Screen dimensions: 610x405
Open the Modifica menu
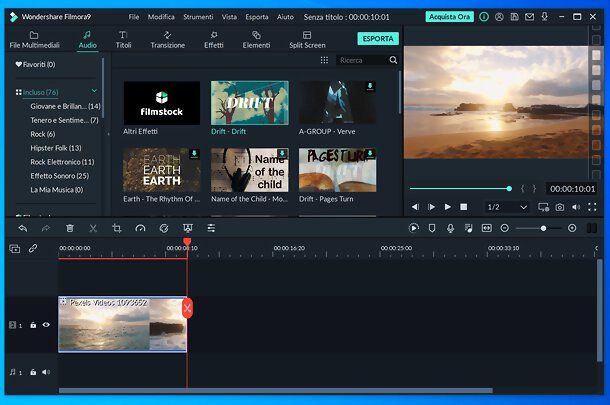tap(161, 17)
